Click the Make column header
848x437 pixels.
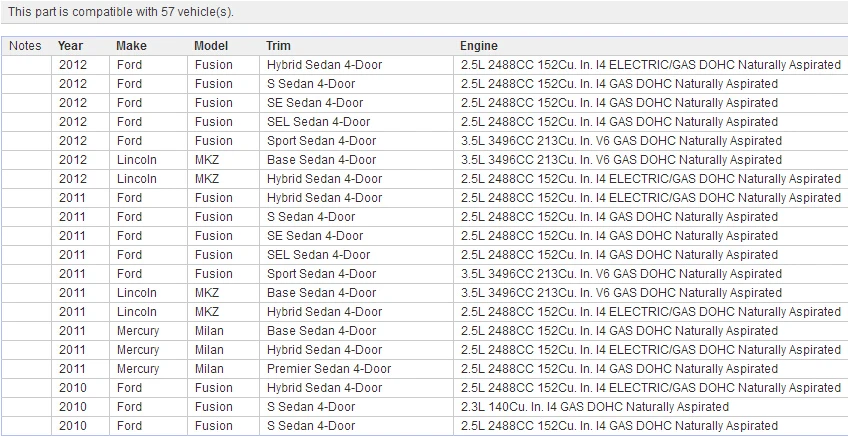pos(131,46)
